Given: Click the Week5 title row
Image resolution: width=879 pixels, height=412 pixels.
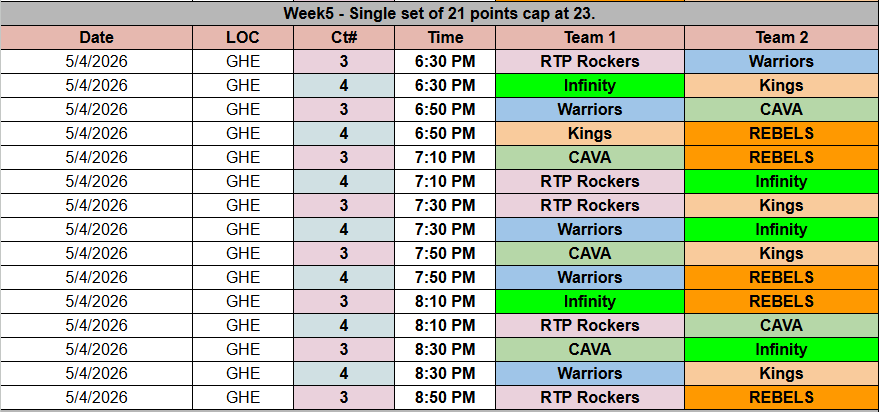Looking at the screenshot, I should click(x=439, y=14).
